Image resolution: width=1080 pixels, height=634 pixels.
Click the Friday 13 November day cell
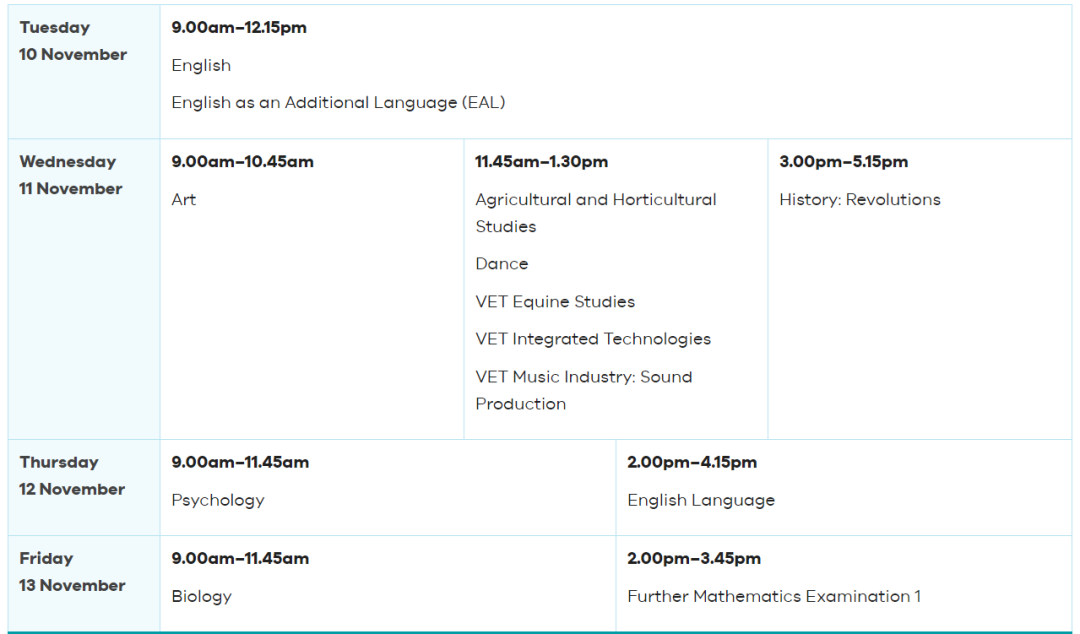(x=72, y=572)
